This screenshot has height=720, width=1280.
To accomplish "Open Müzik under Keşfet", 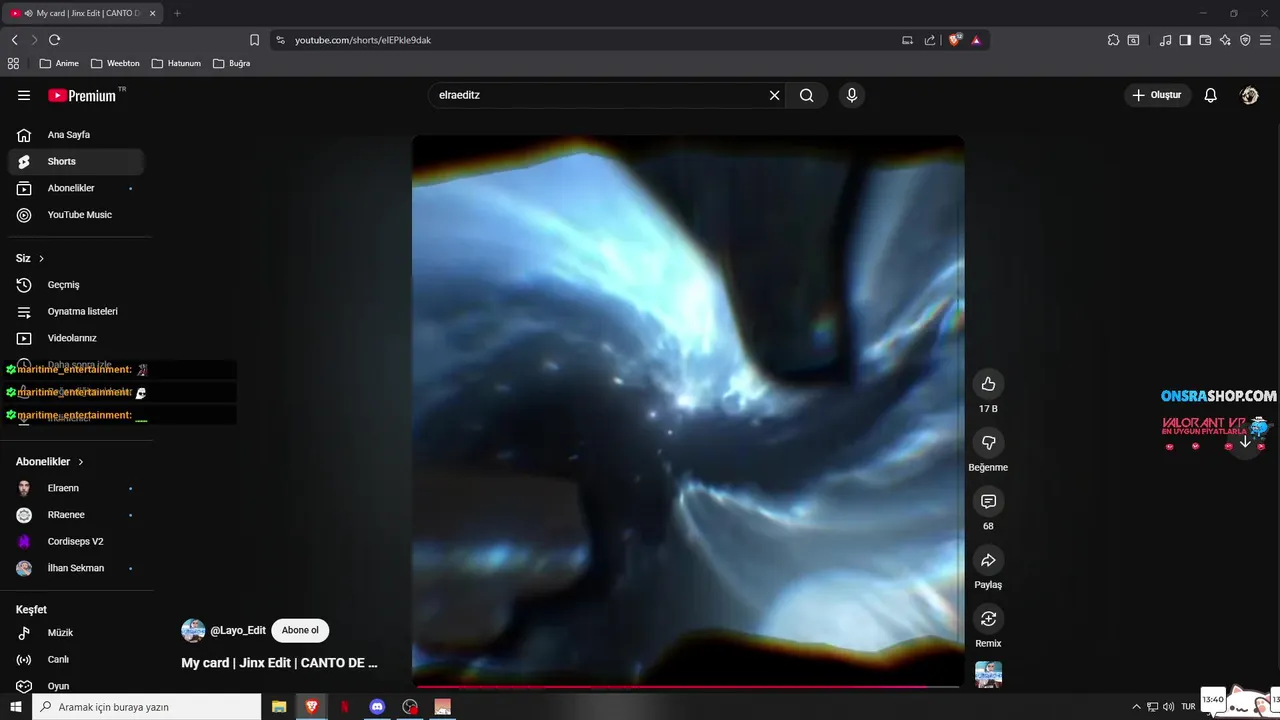I will (x=76, y=633).
